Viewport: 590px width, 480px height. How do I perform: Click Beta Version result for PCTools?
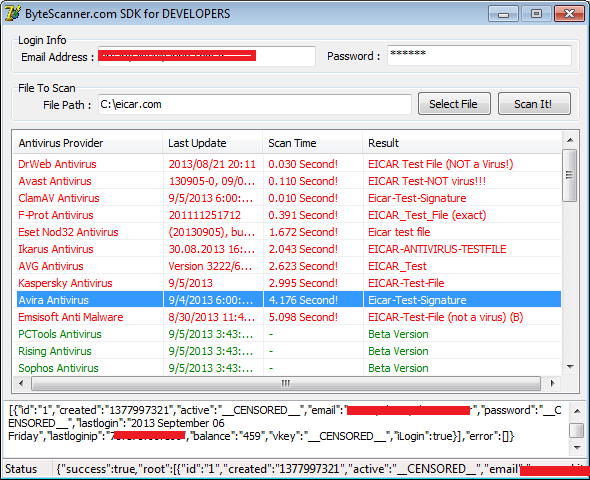coord(398,334)
